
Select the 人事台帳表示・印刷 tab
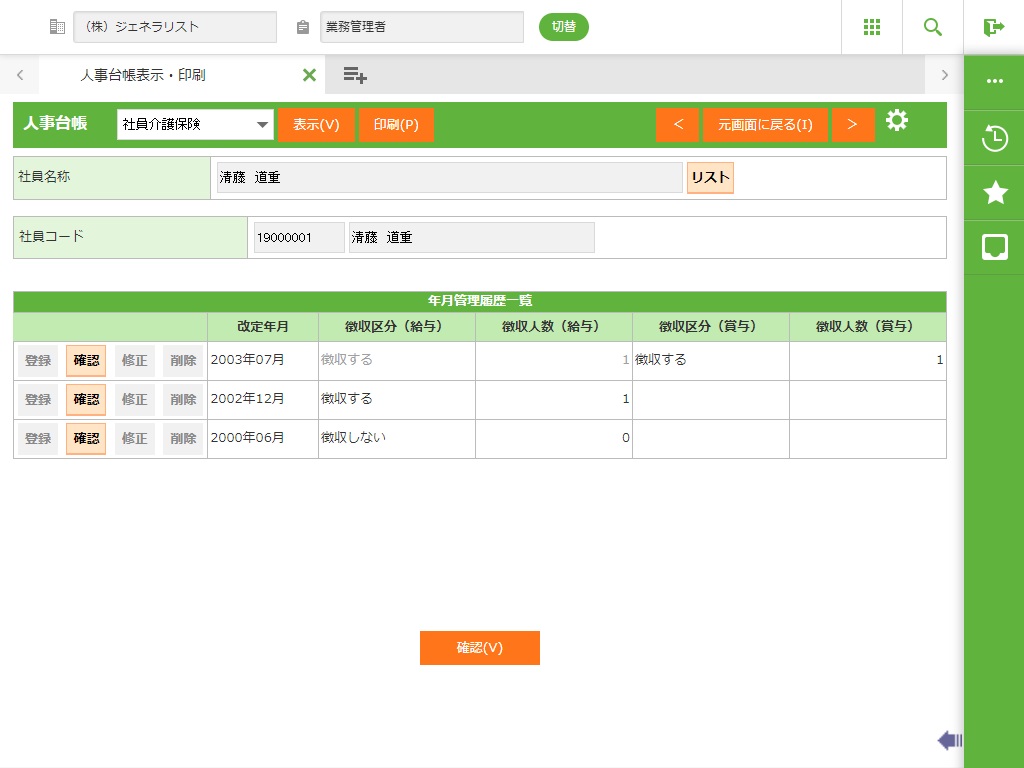click(143, 75)
